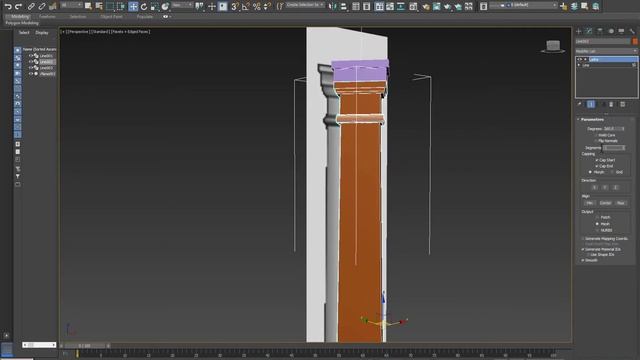Open the ribbon display options arrow
The image size is (640, 360).
click(169, 17)
